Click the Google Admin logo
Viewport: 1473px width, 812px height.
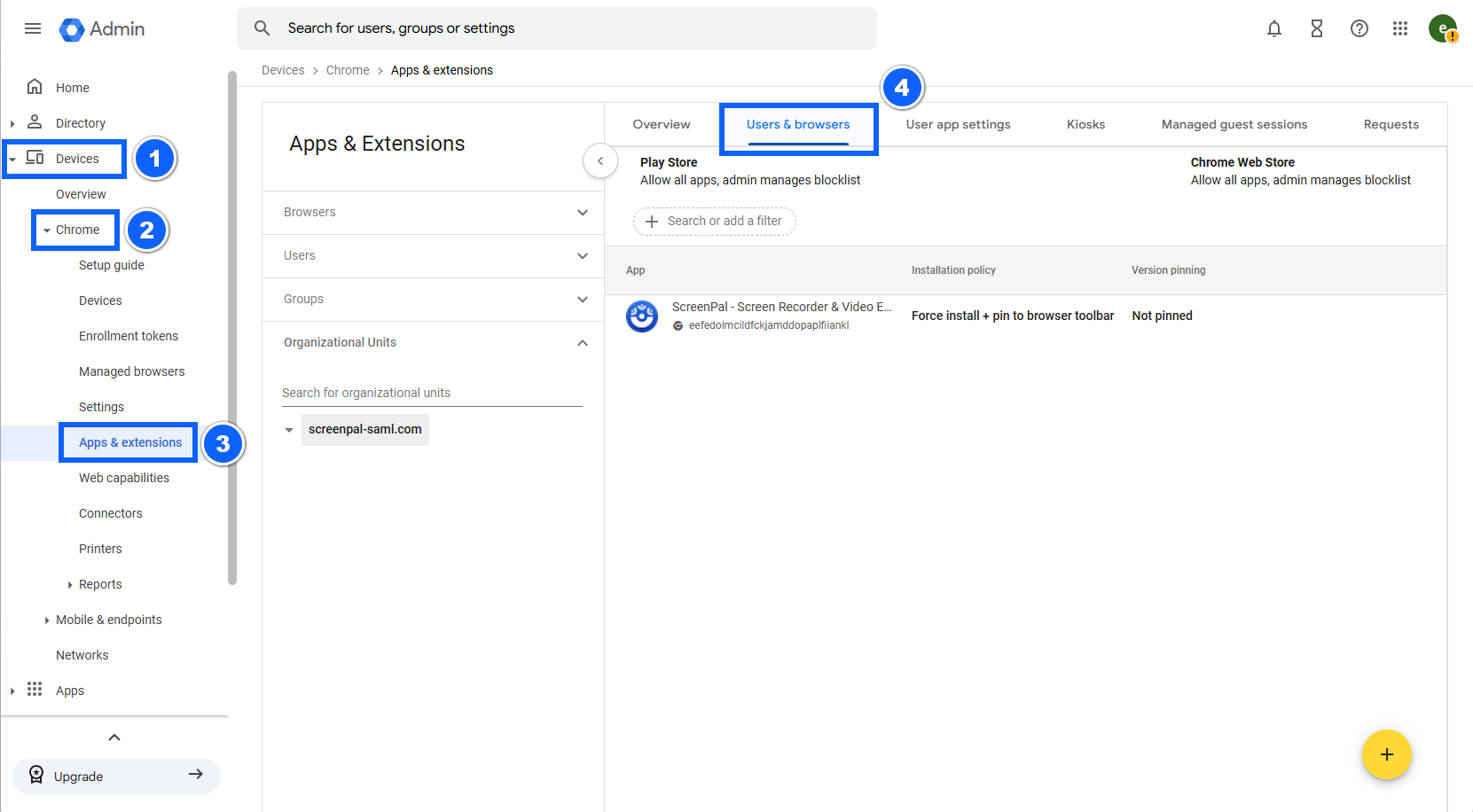102,29
